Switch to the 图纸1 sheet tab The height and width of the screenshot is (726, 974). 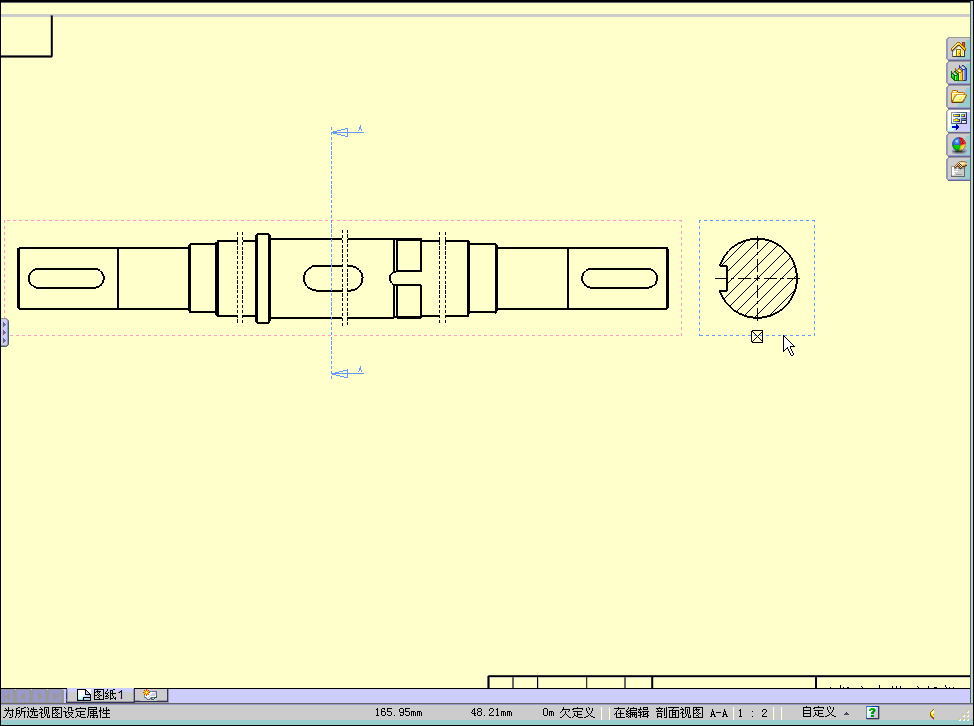[x=101, y=695]
